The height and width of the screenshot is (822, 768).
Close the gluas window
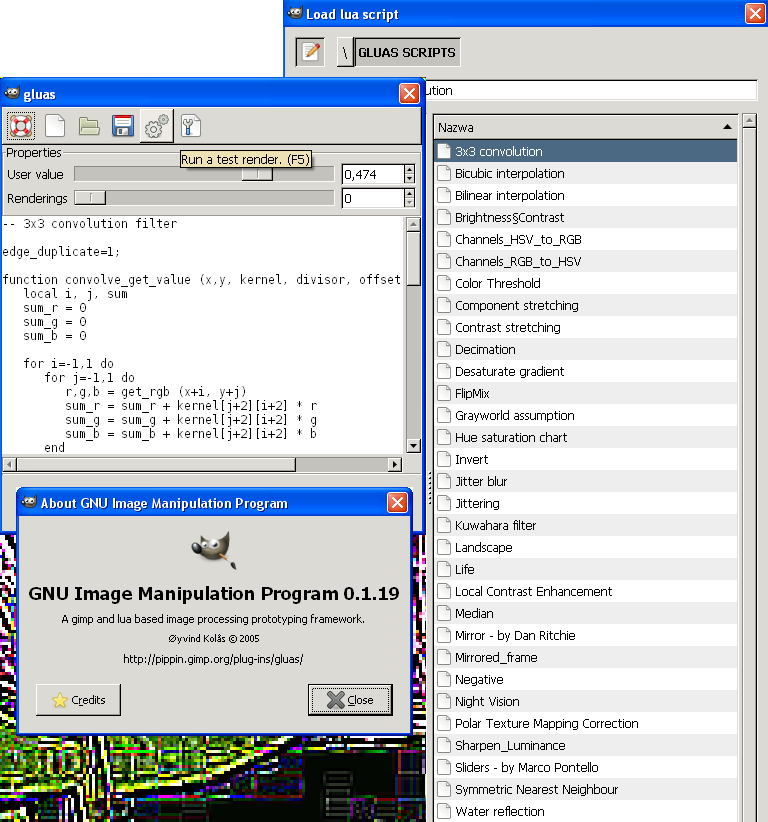[x=409, y=94]
